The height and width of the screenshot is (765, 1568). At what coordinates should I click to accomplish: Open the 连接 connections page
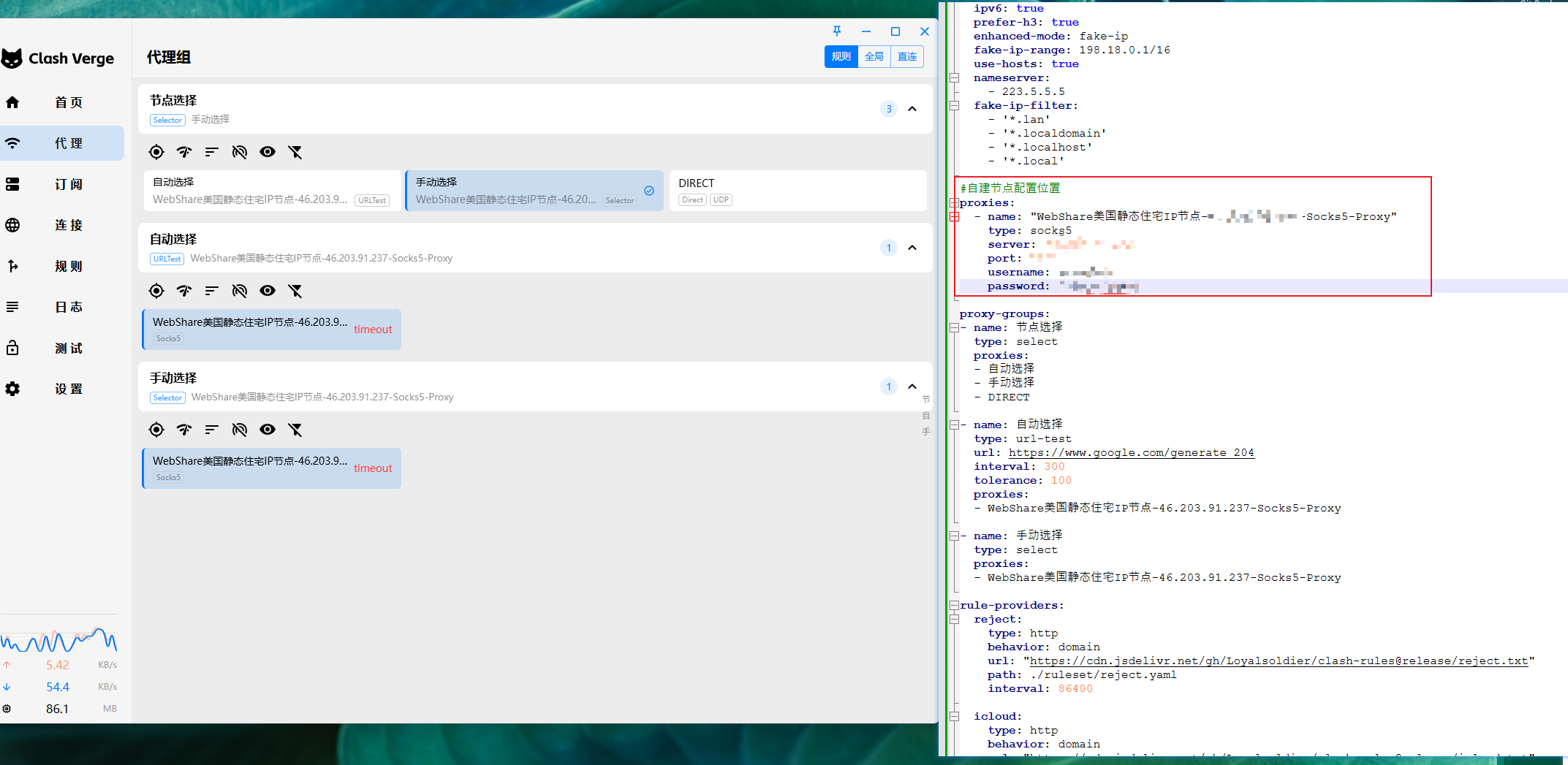62,225
